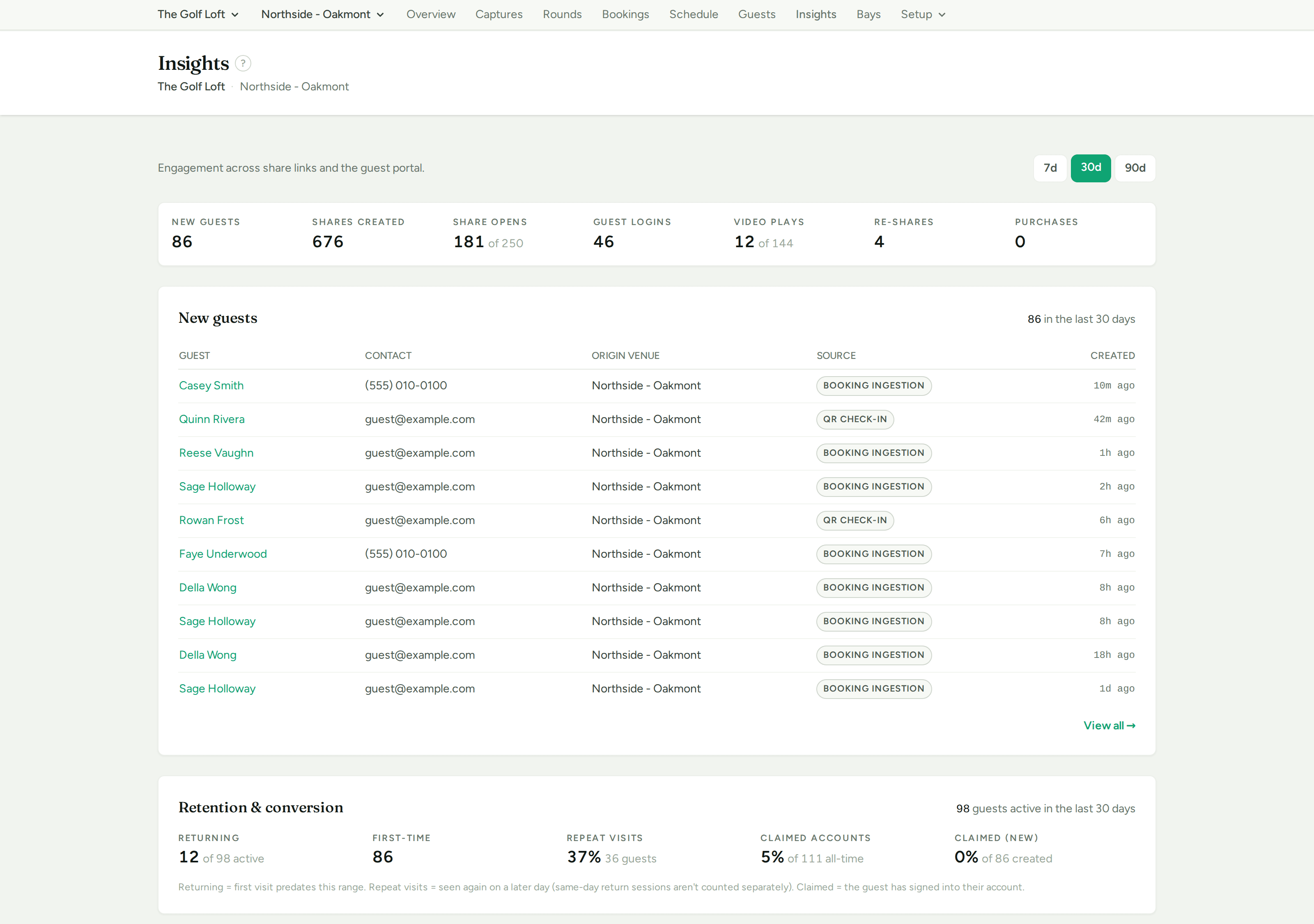Click Casey Smith's phone number (555) 010-0100
1314x924 pixels.
[406, 385]
